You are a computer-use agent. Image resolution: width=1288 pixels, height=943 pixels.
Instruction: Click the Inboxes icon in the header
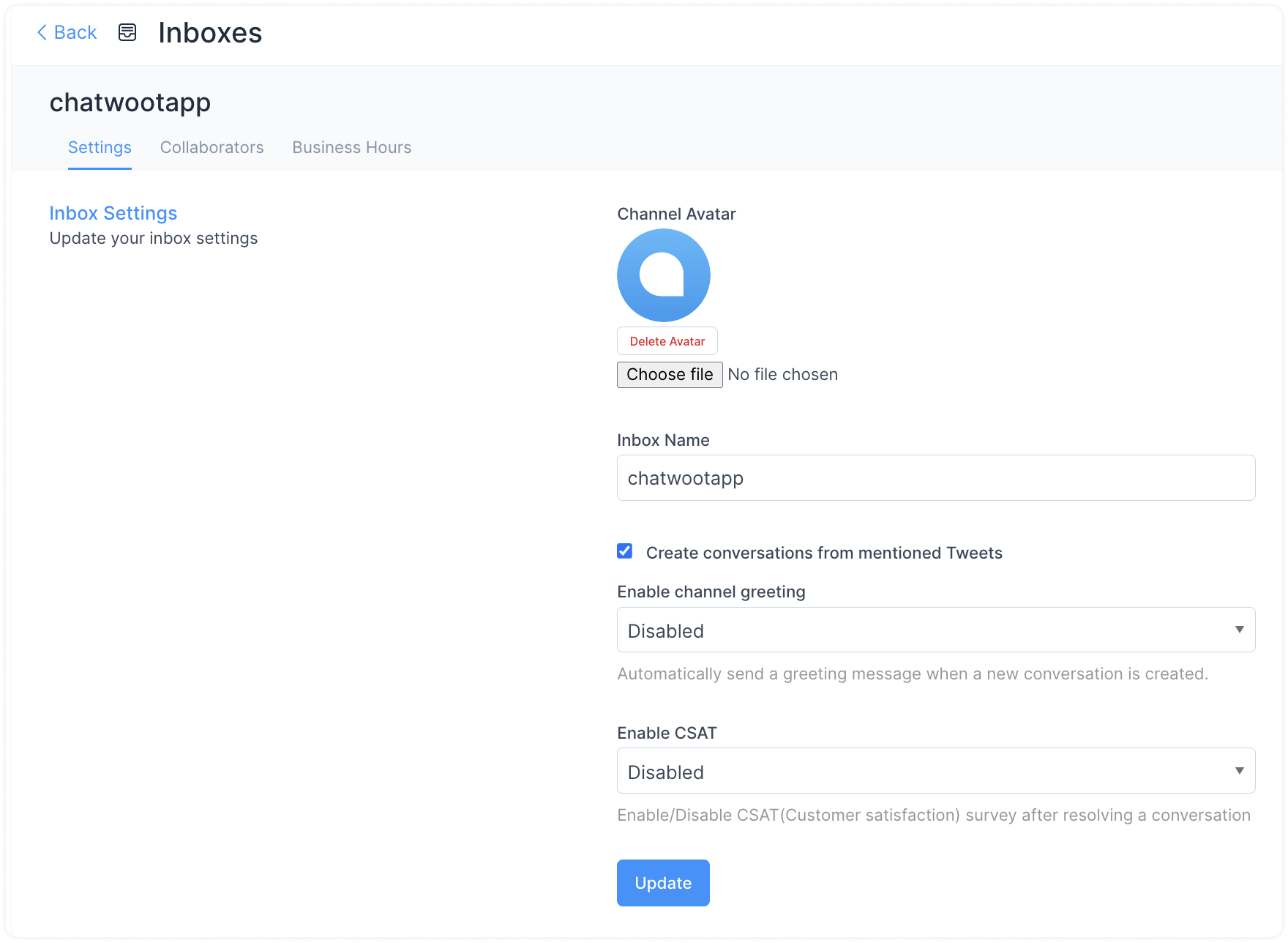pyautogui.click(x=127, y=32)
